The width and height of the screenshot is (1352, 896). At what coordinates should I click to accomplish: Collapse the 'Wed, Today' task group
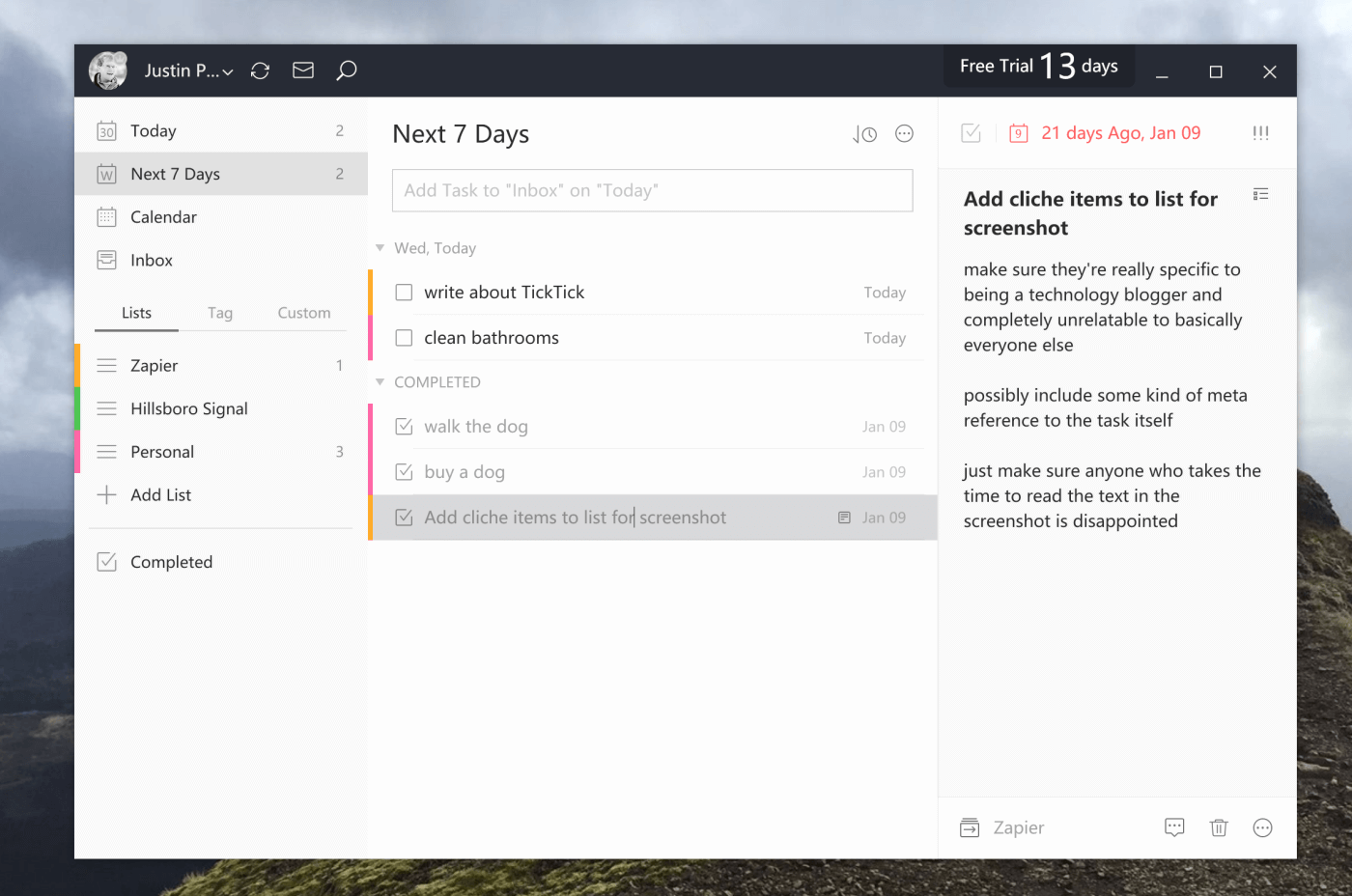(380, 247)
